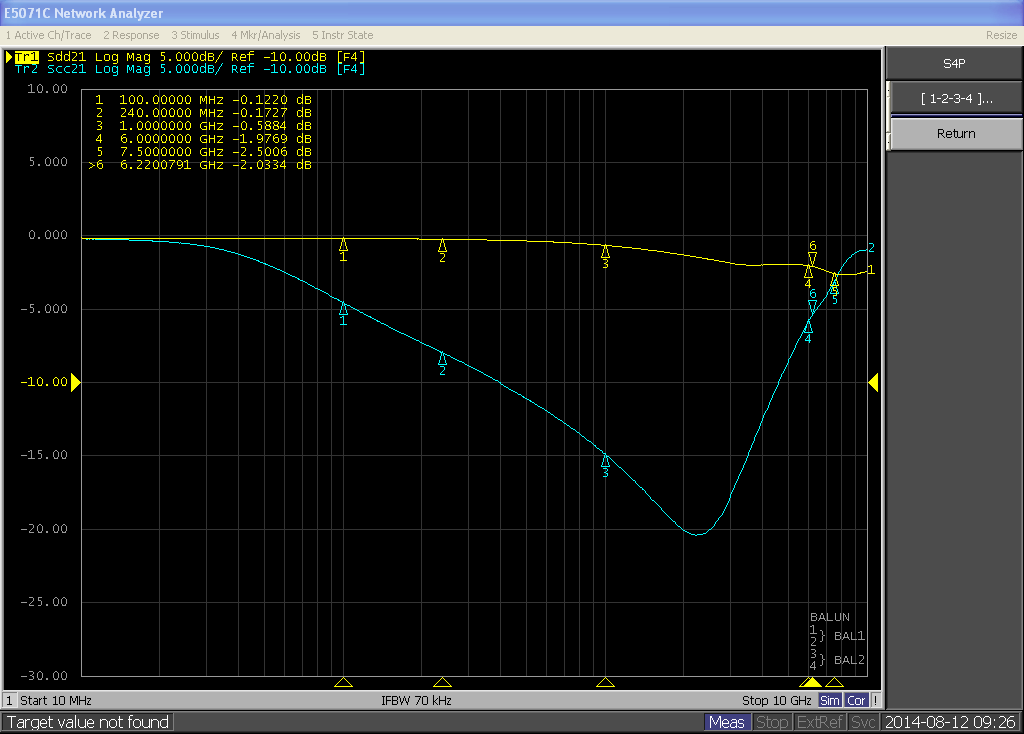Click the Return softkey
This screenshot has height=734, width=1024.
pos(955,134)
